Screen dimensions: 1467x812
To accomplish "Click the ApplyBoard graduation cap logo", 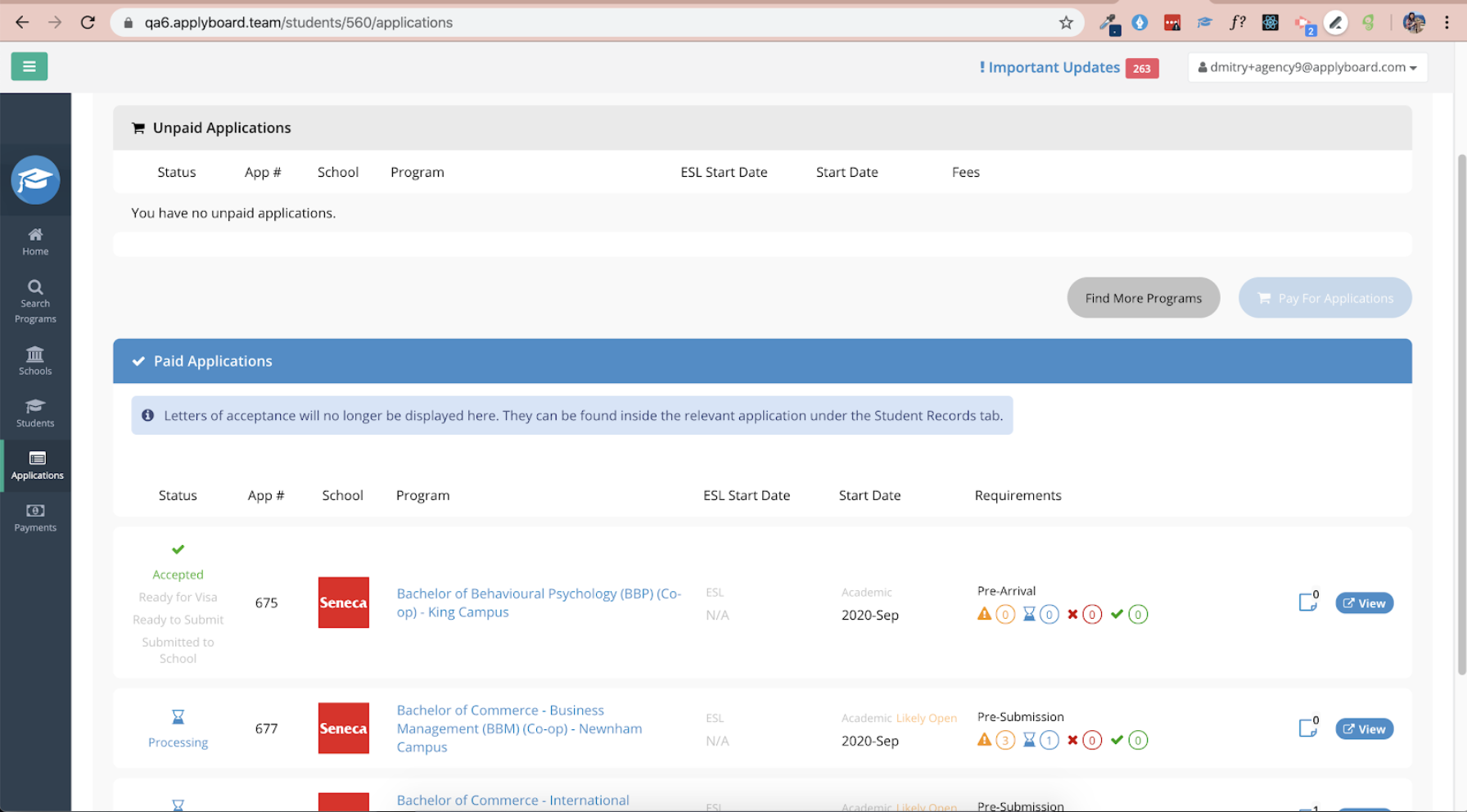I will point(35,180).
